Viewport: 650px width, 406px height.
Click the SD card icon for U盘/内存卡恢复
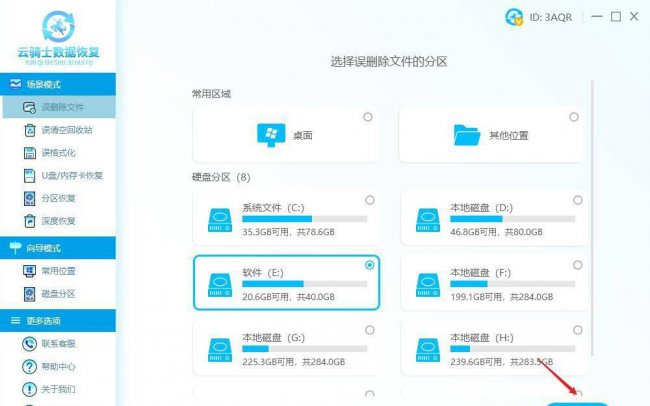tap(29, 175)
